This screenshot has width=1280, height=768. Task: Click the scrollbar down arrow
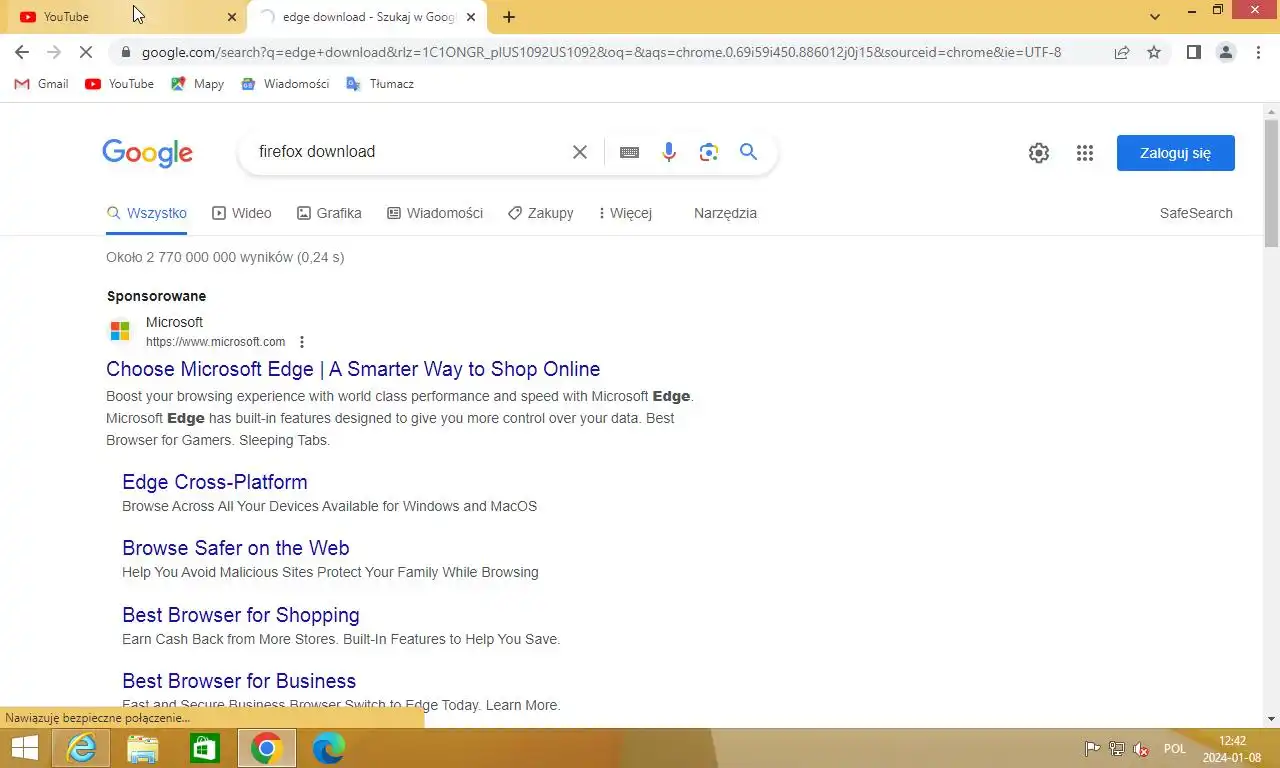tap(1271, 719)
